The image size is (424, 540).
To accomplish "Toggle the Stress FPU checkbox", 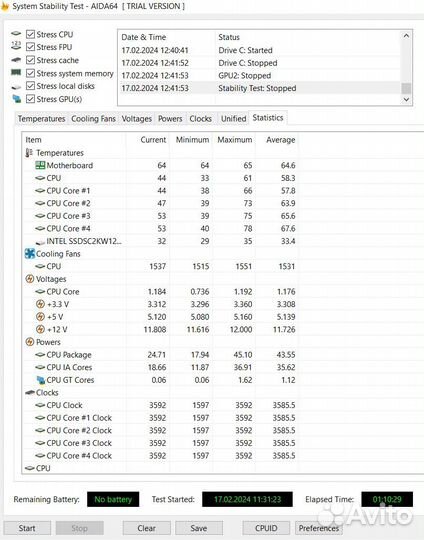I will (30, 47).
